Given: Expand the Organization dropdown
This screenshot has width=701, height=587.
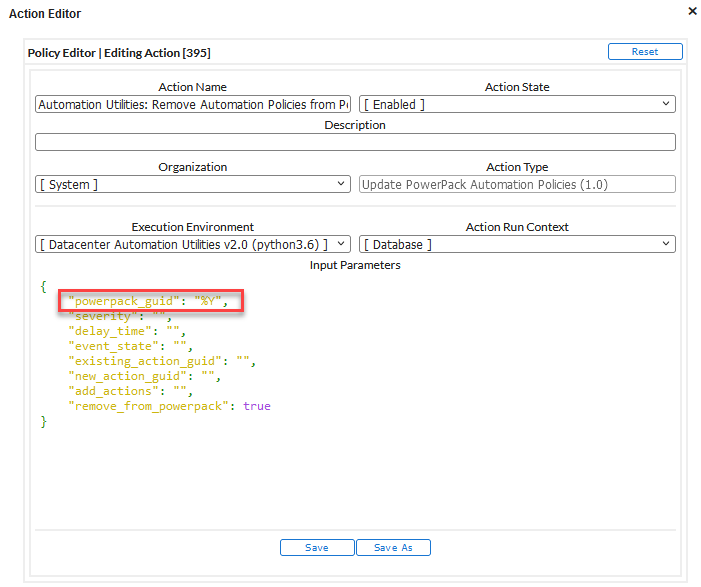Looking at the screenshot, I should 193,184.
